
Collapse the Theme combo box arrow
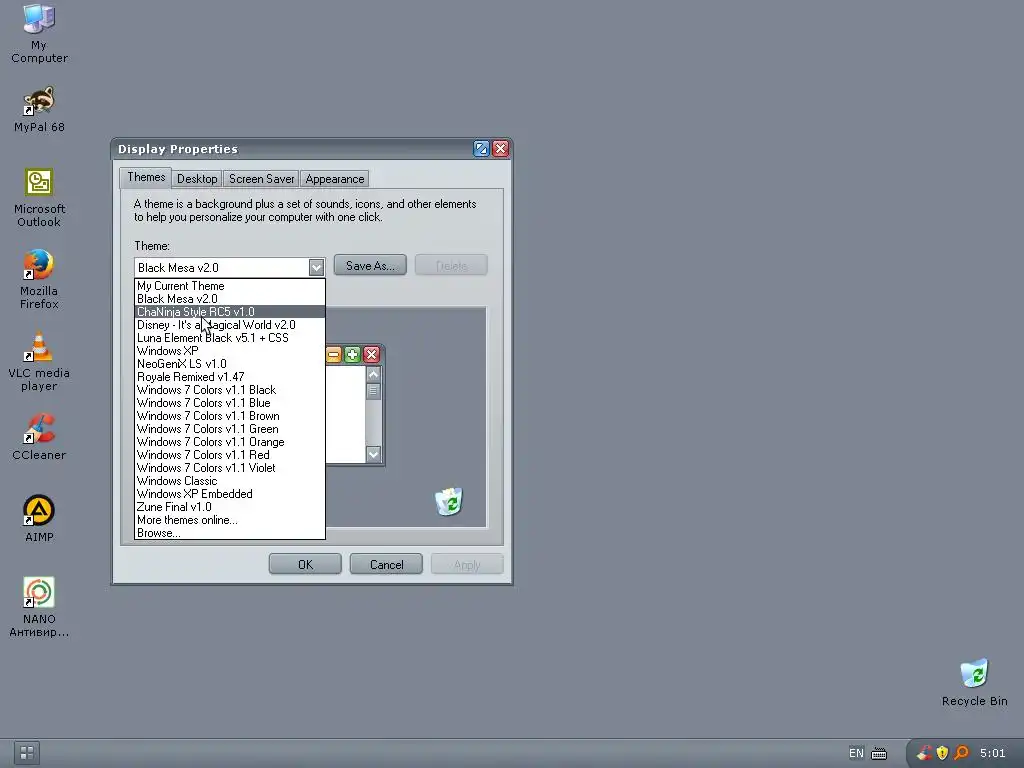point(316,267)
